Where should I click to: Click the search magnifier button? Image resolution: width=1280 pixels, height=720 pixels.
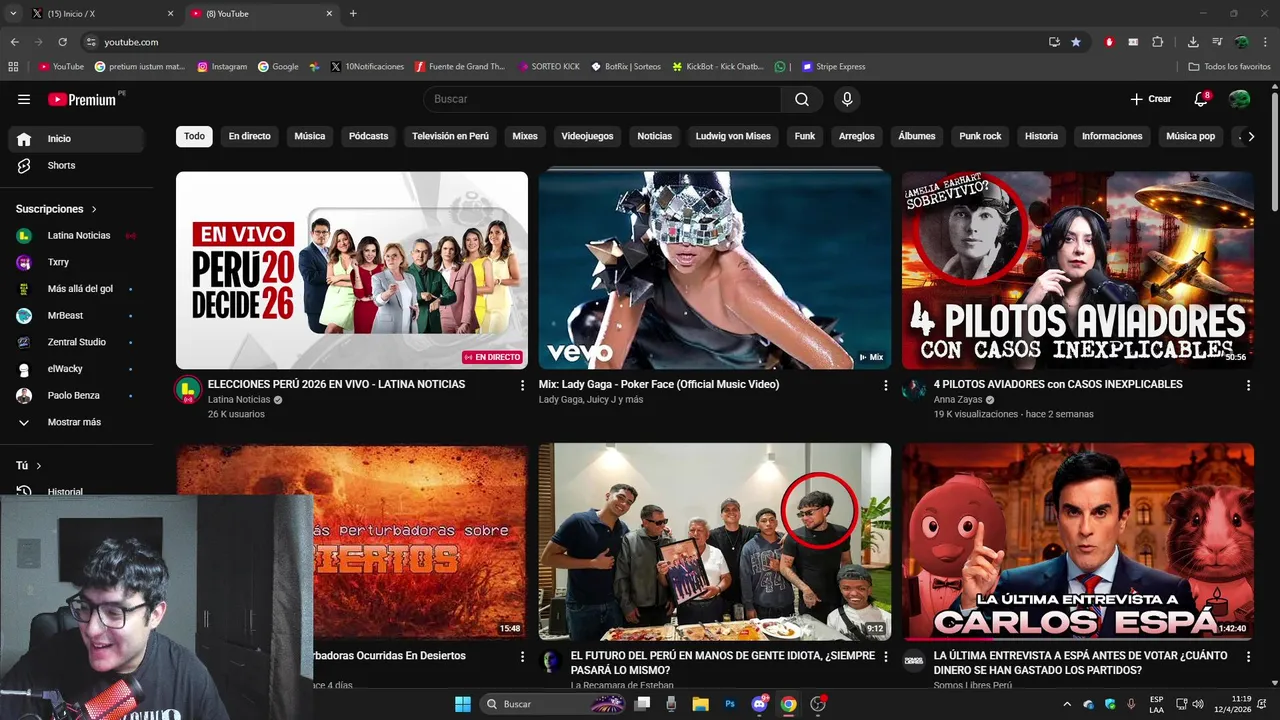802,99
